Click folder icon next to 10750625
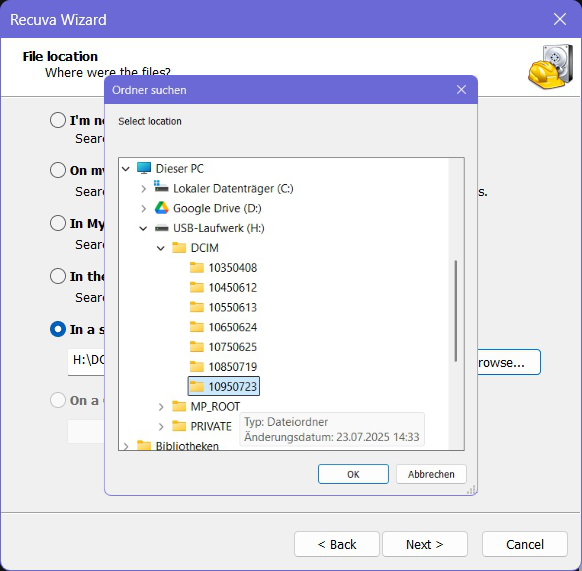This screenshot has width=582, height=571. pos(197,346)
